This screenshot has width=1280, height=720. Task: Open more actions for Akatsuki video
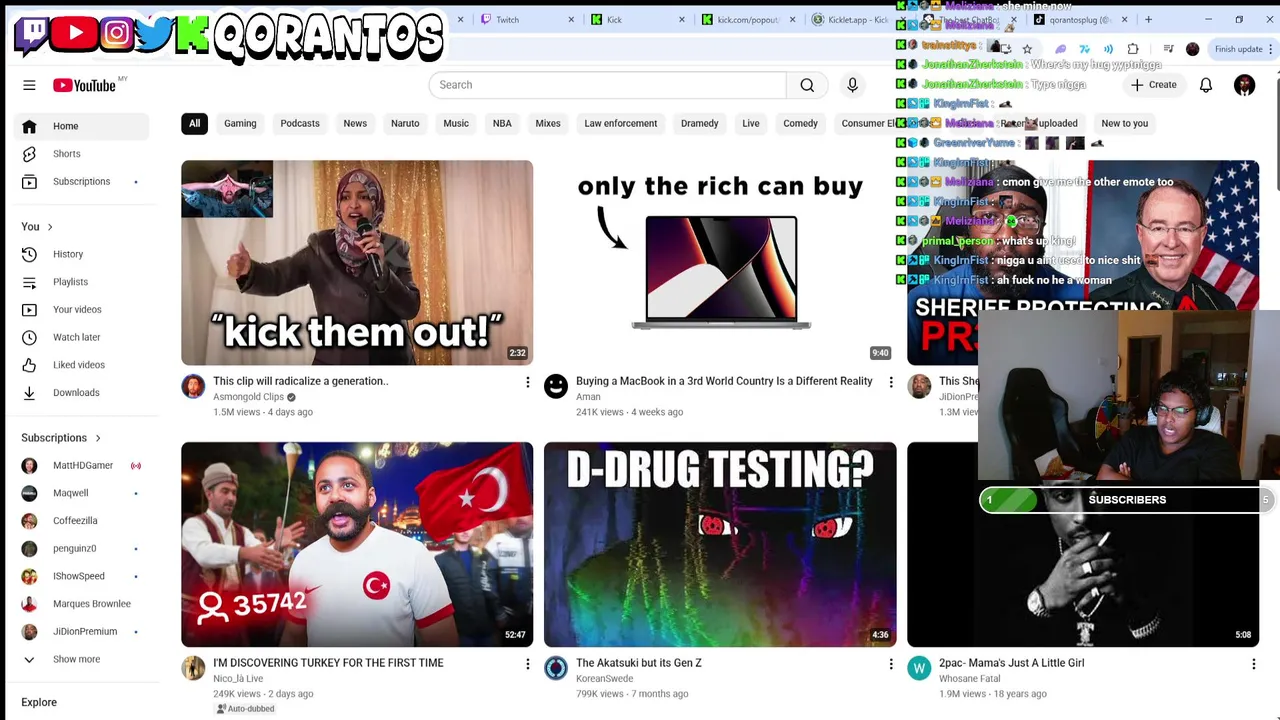coord(891,664)
